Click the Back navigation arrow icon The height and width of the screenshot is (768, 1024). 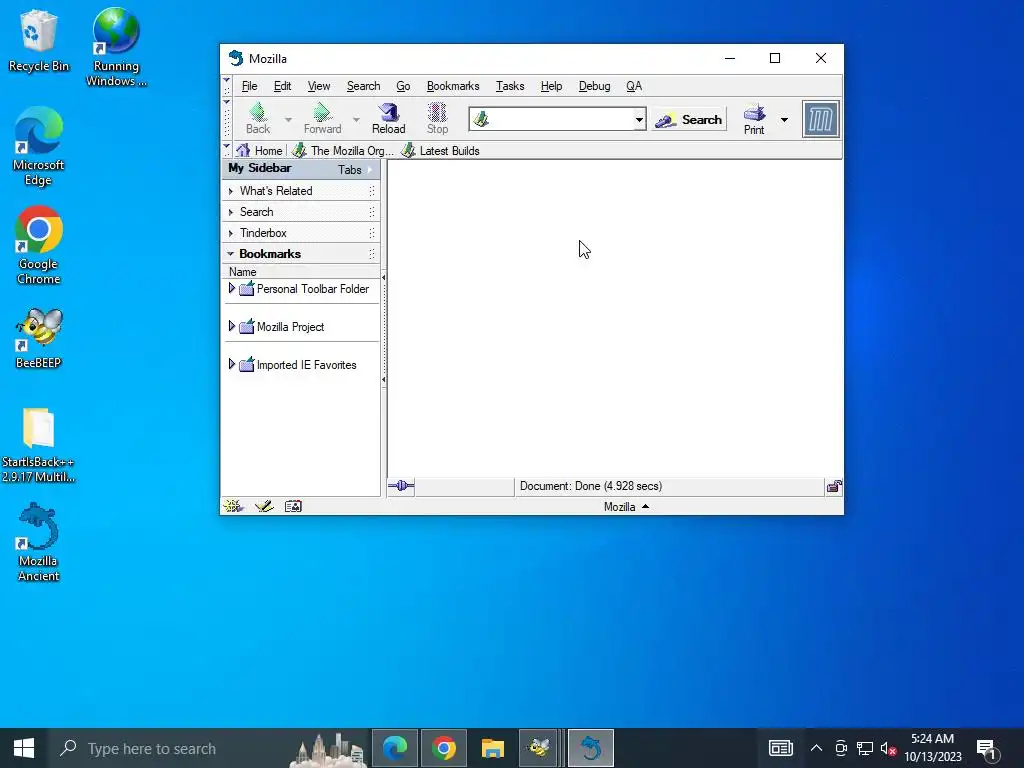point(257,112)
